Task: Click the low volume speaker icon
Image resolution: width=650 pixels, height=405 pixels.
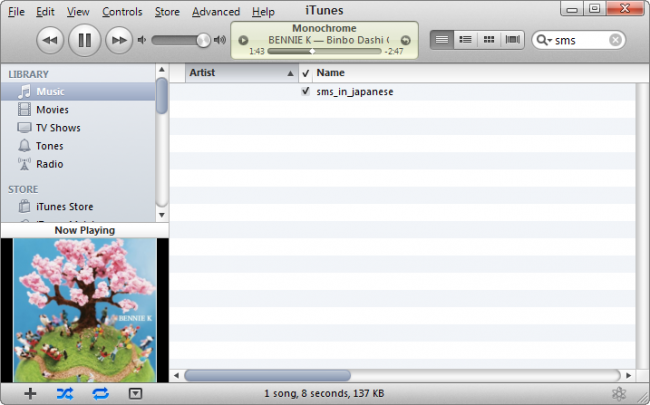Action: tap(142, 40)
